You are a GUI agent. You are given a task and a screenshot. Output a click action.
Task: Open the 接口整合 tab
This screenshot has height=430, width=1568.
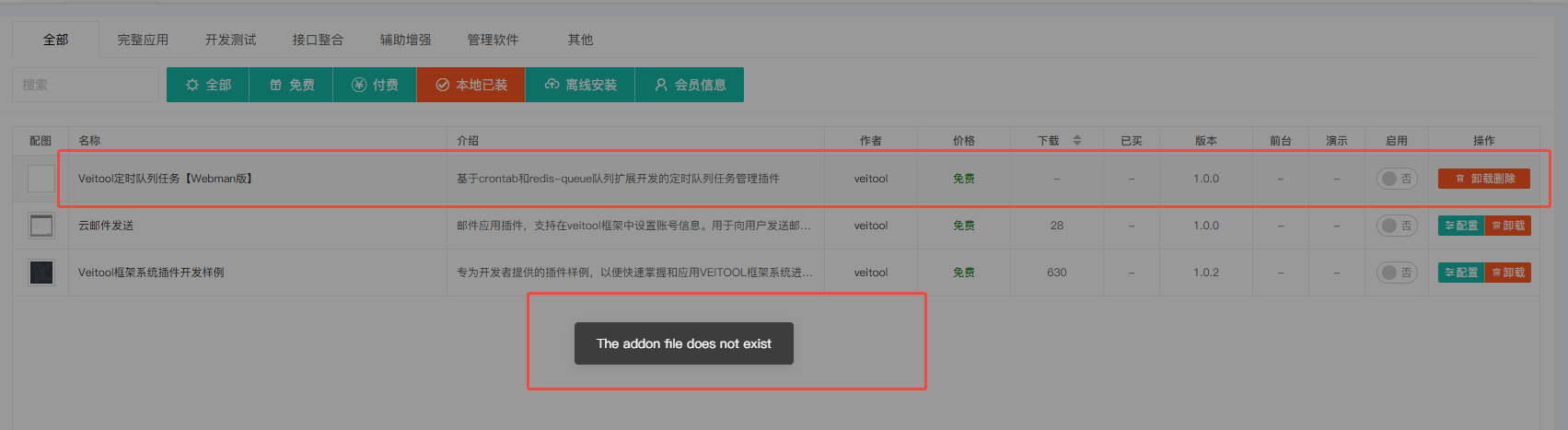click(x=318, y=40)
